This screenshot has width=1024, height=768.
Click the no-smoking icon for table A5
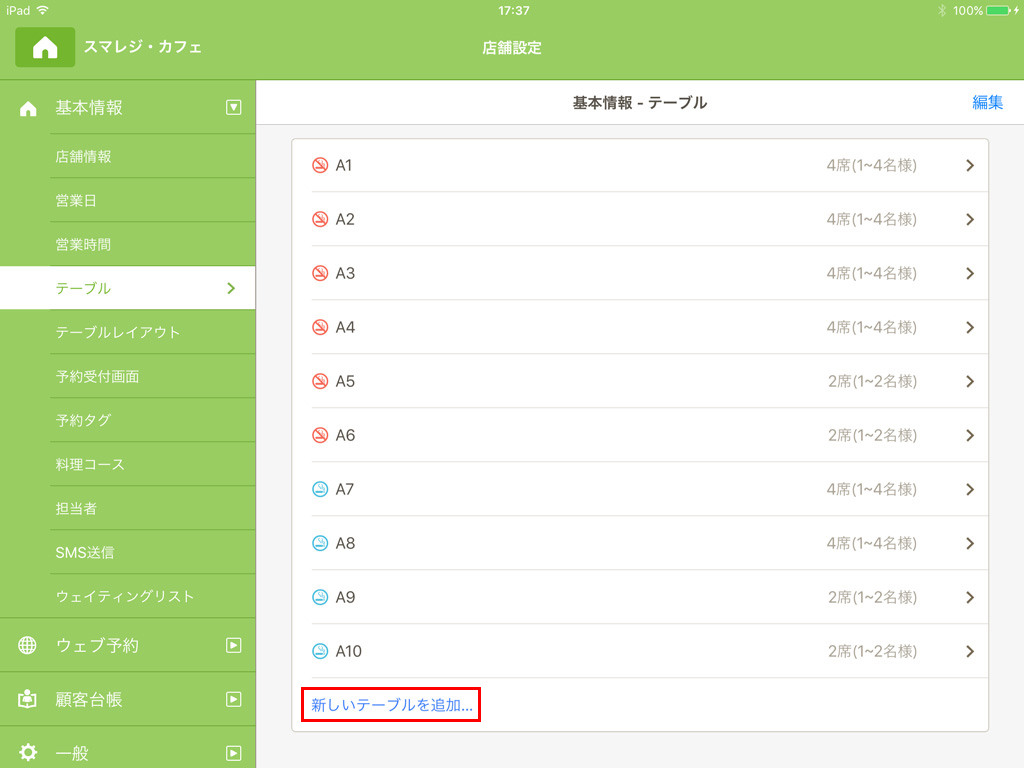320,381
